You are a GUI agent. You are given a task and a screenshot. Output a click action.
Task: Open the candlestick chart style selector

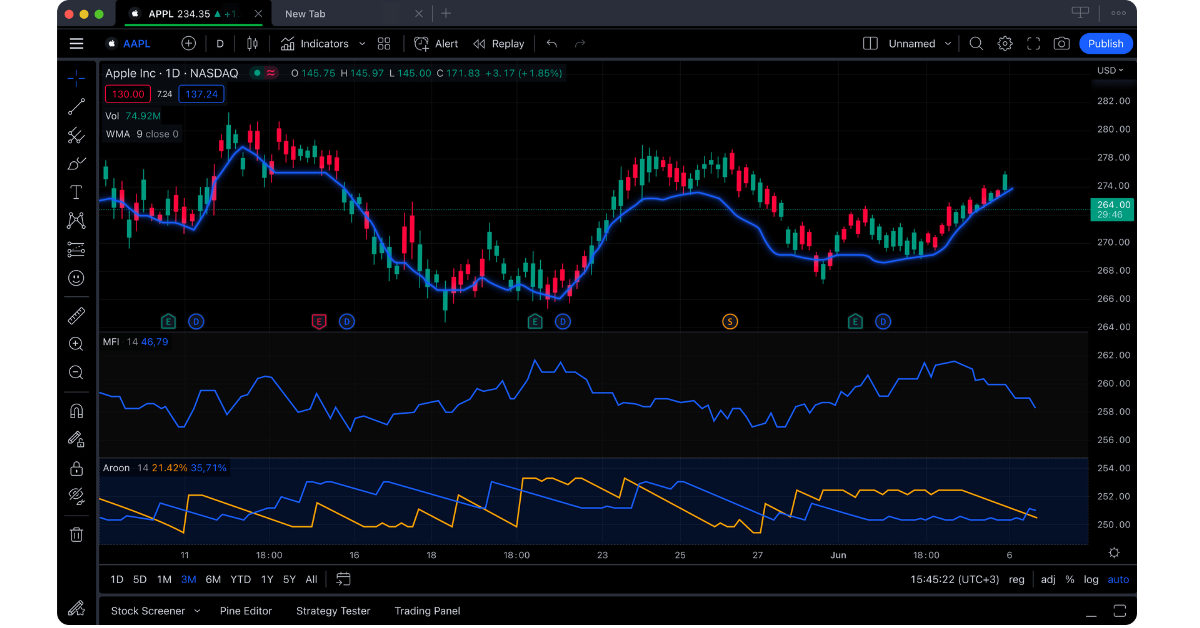tap(251, 44)
